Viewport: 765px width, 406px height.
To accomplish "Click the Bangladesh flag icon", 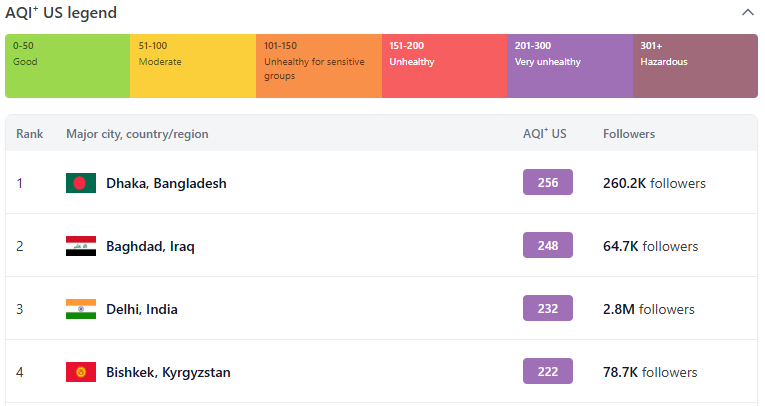I will point(81,183).
